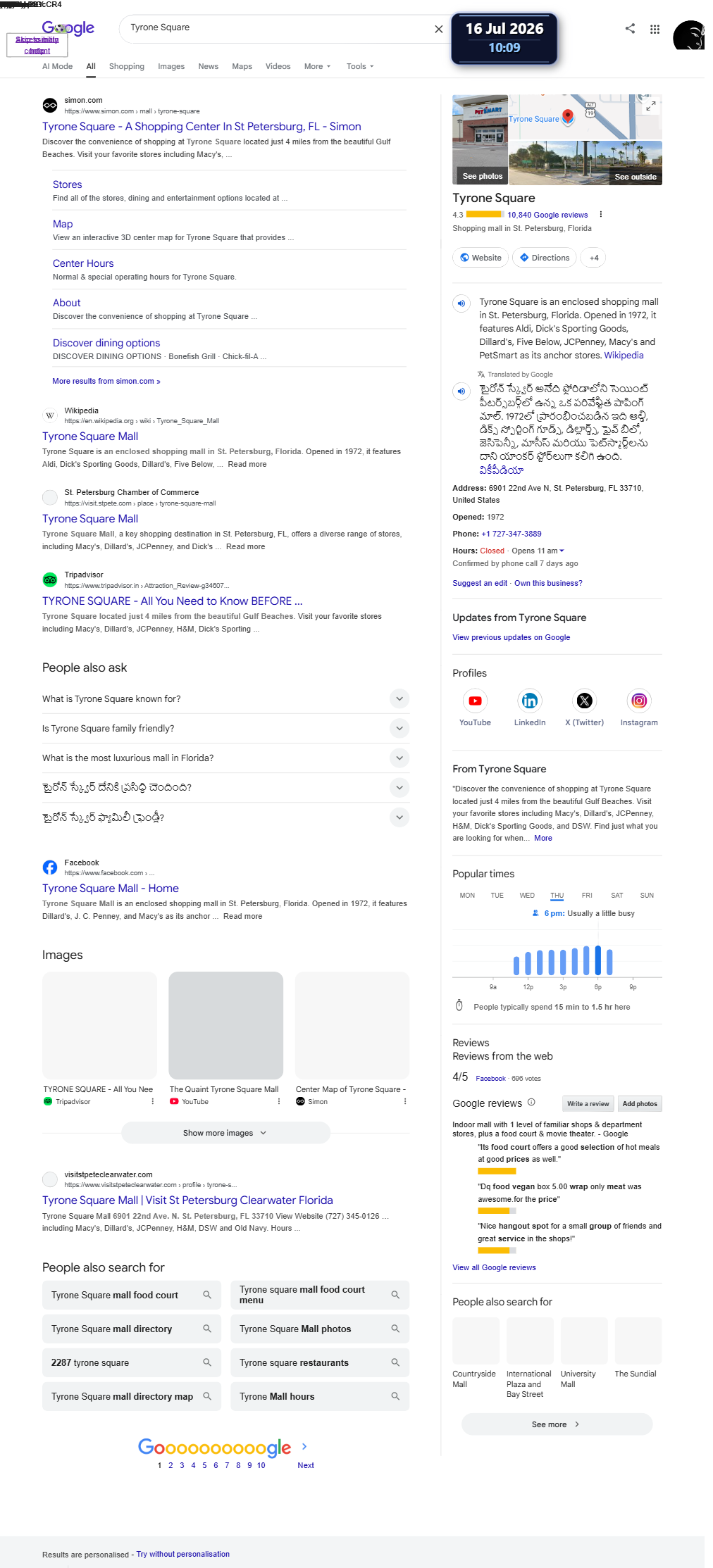
Task: Open the Instagram profile icon
Action: 638,701
